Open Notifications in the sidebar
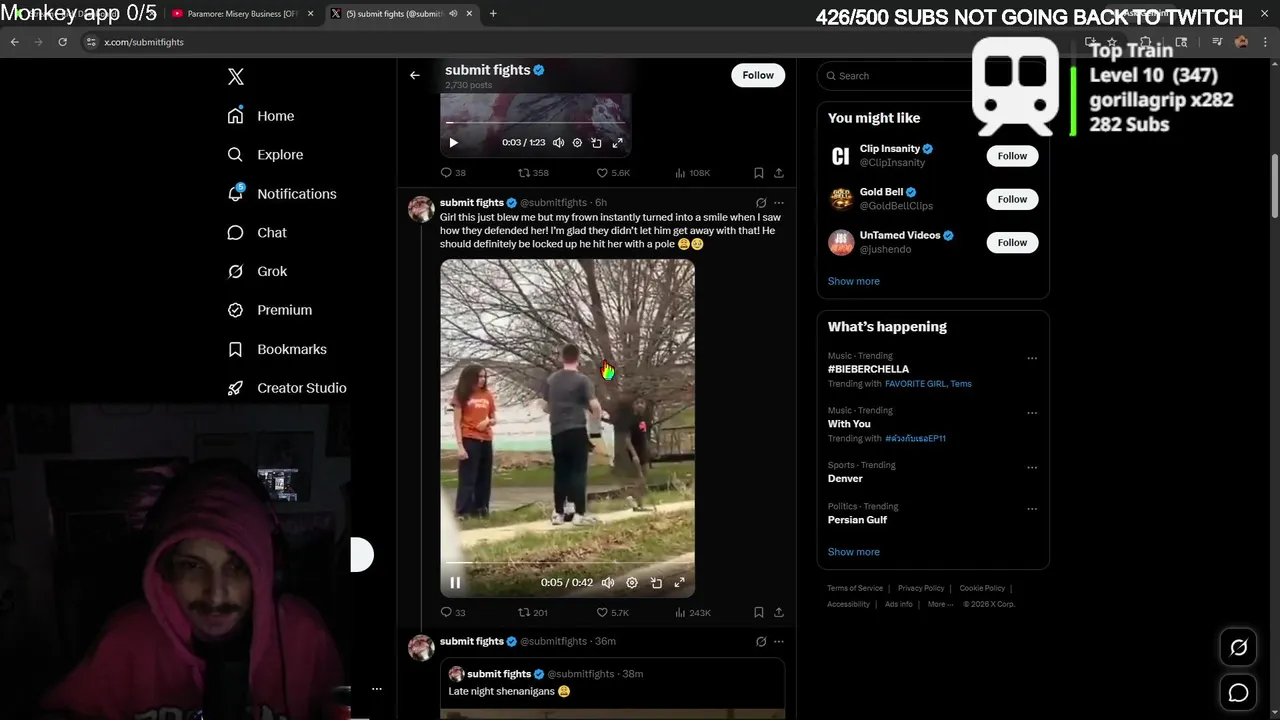Viewport: 1280px width, 720px height. coord(282,194)
